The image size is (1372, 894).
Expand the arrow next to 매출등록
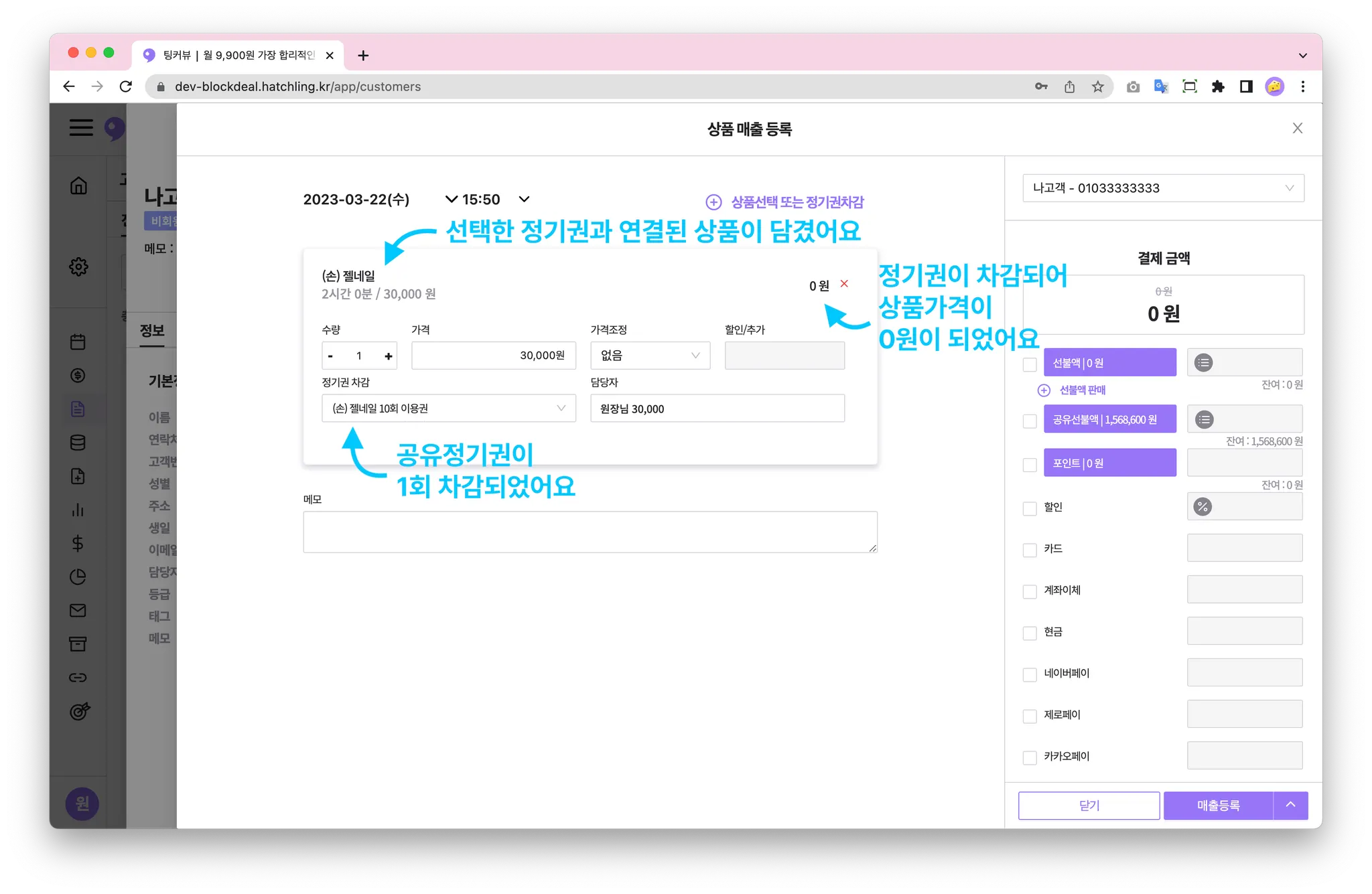pyautogui.click(x=1290, y=805)
